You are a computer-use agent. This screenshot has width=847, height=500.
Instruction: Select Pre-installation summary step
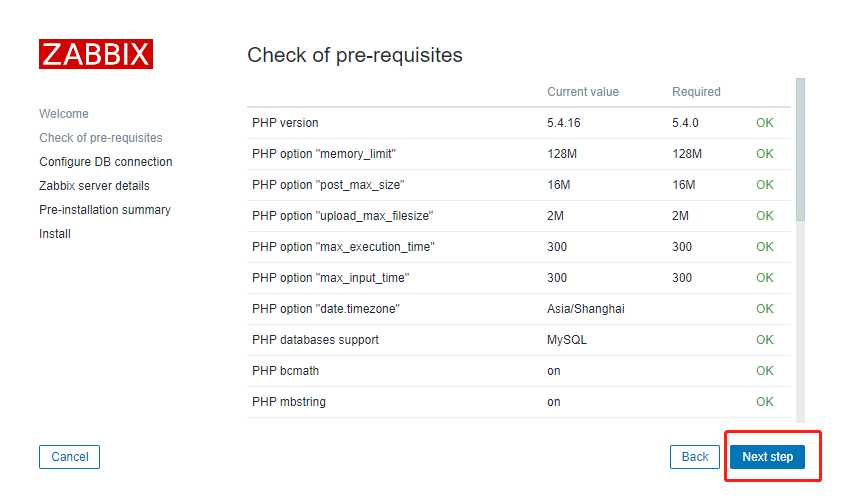coord(105,210)
